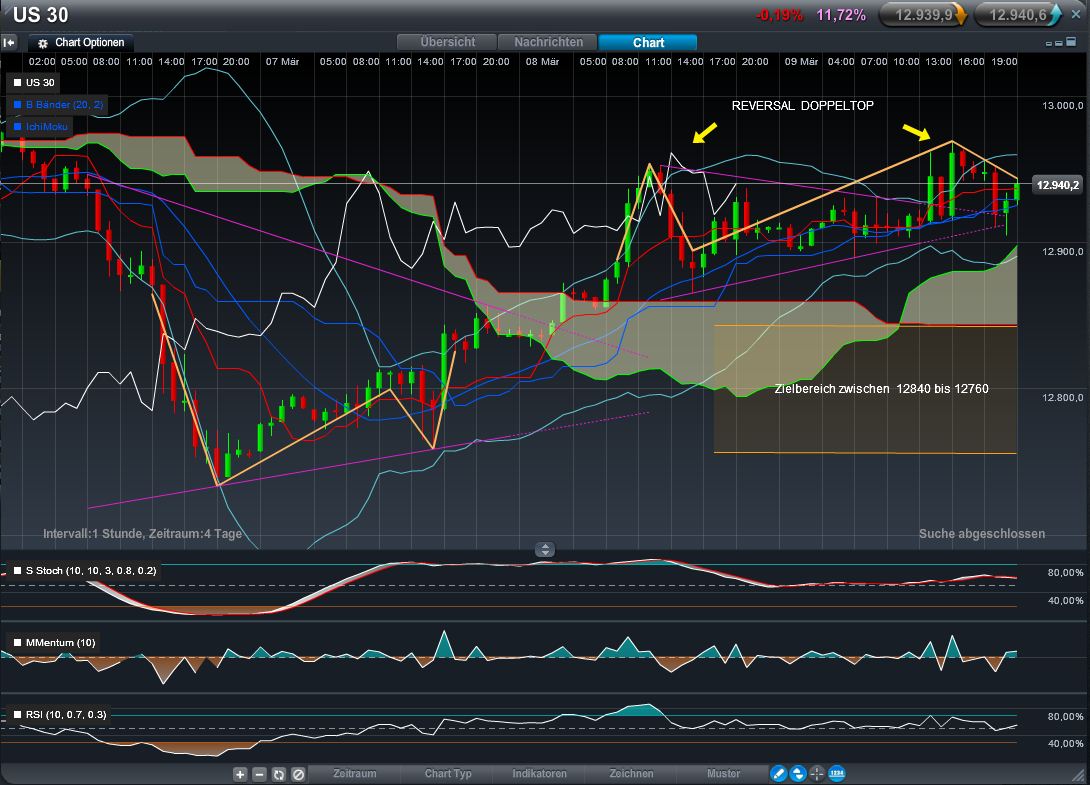Click the collapse panel arrow icon left of Chart Optionen
This screenshot has width=1090, height=785.
point(9,42)
